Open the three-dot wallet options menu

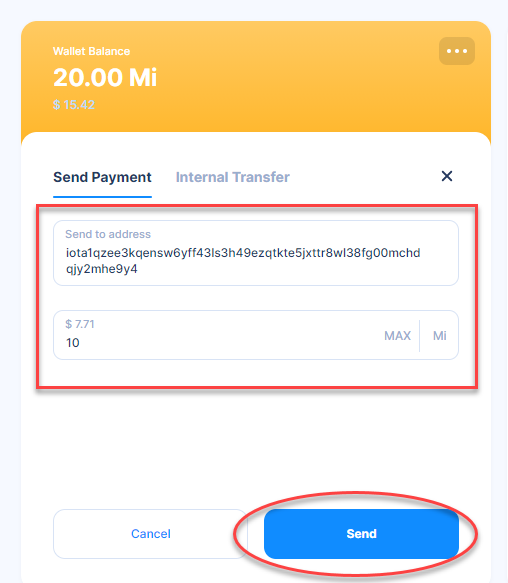tap(456, 51)
